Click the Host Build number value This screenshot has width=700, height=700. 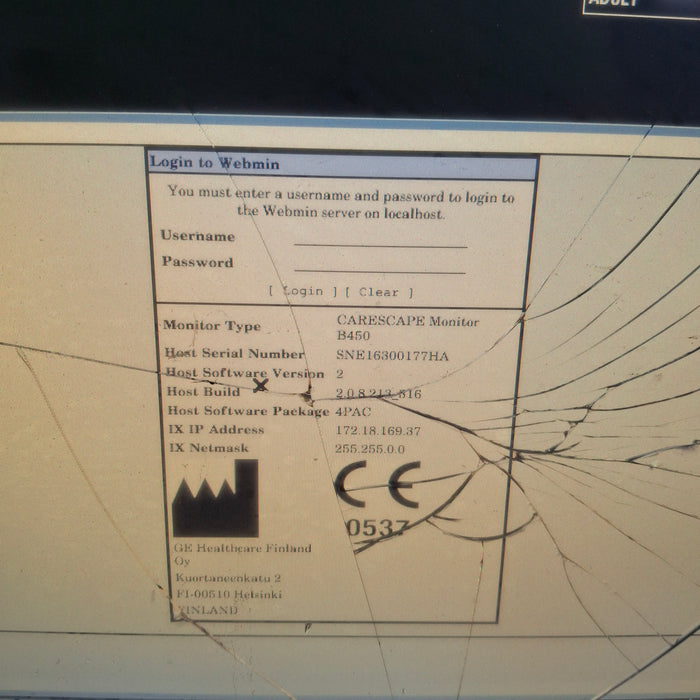[378, 394]
